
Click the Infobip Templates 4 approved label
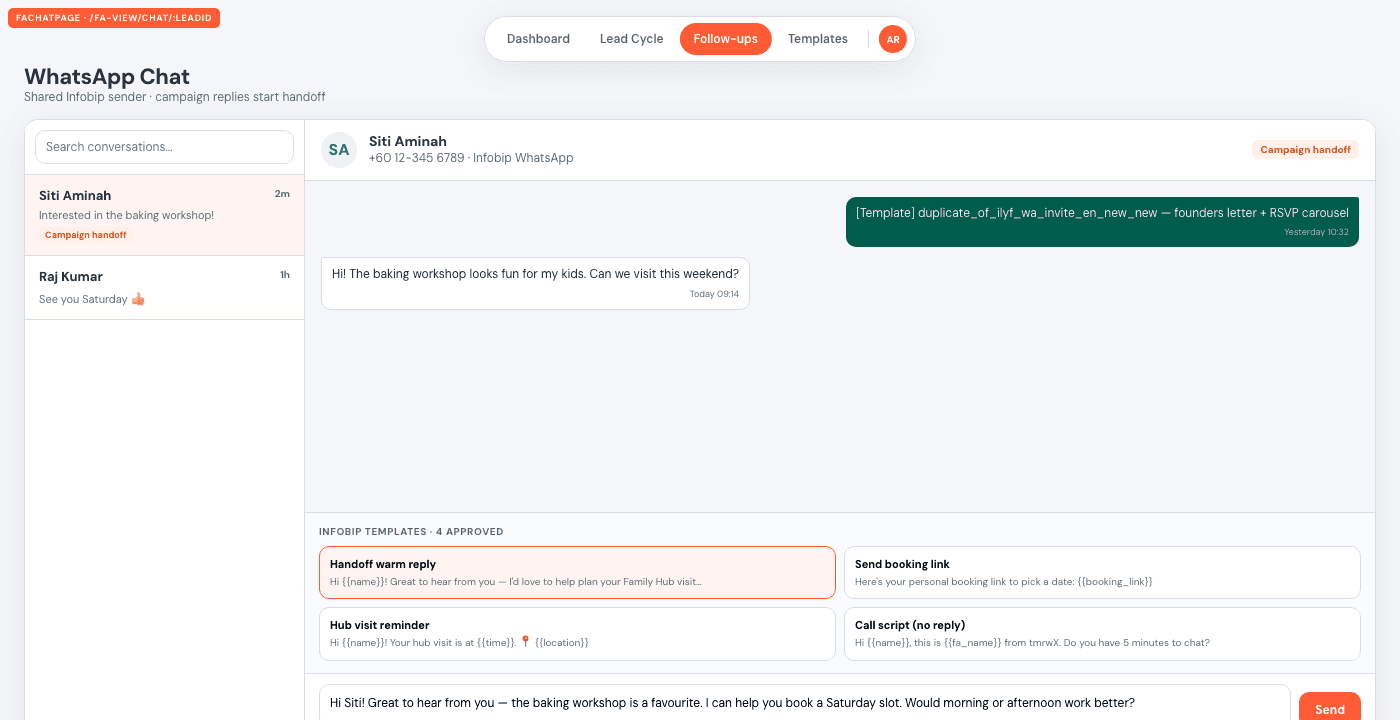tap(411, 532)
